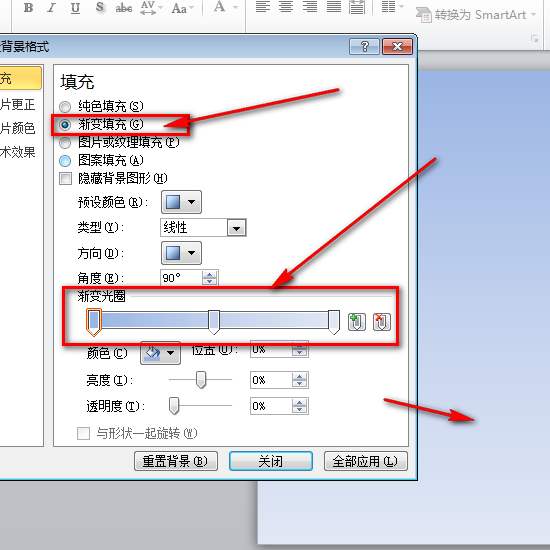Select the last gradient stop
Screen dimensions: 550x550
coord(334,322)
